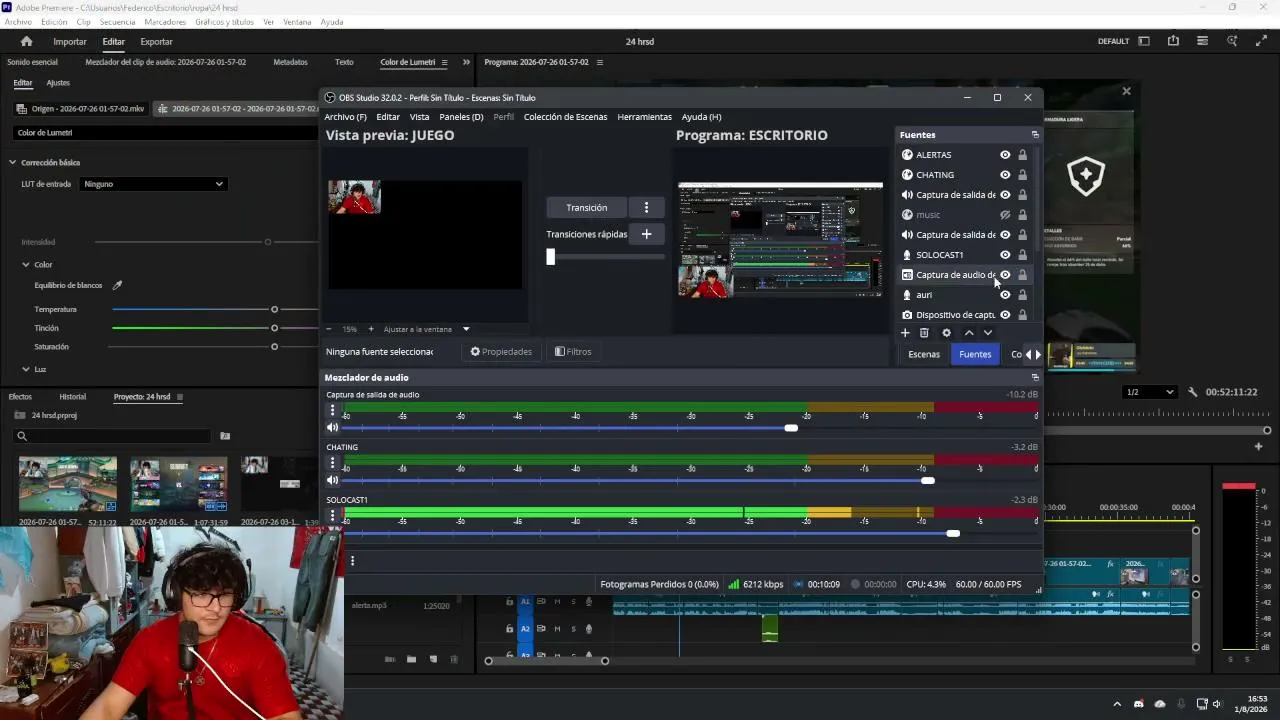Screen dimensions: 1280x720
Task: Pick white balance with the eyedropper
Action: point(117,286)
